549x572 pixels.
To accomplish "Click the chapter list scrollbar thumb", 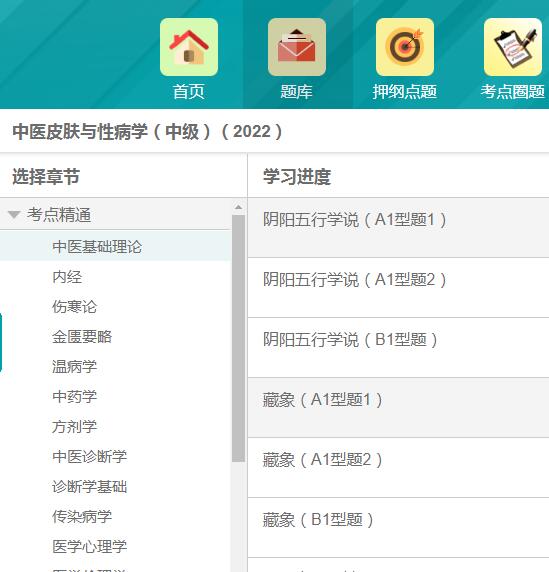I will (x=238, y=338).
